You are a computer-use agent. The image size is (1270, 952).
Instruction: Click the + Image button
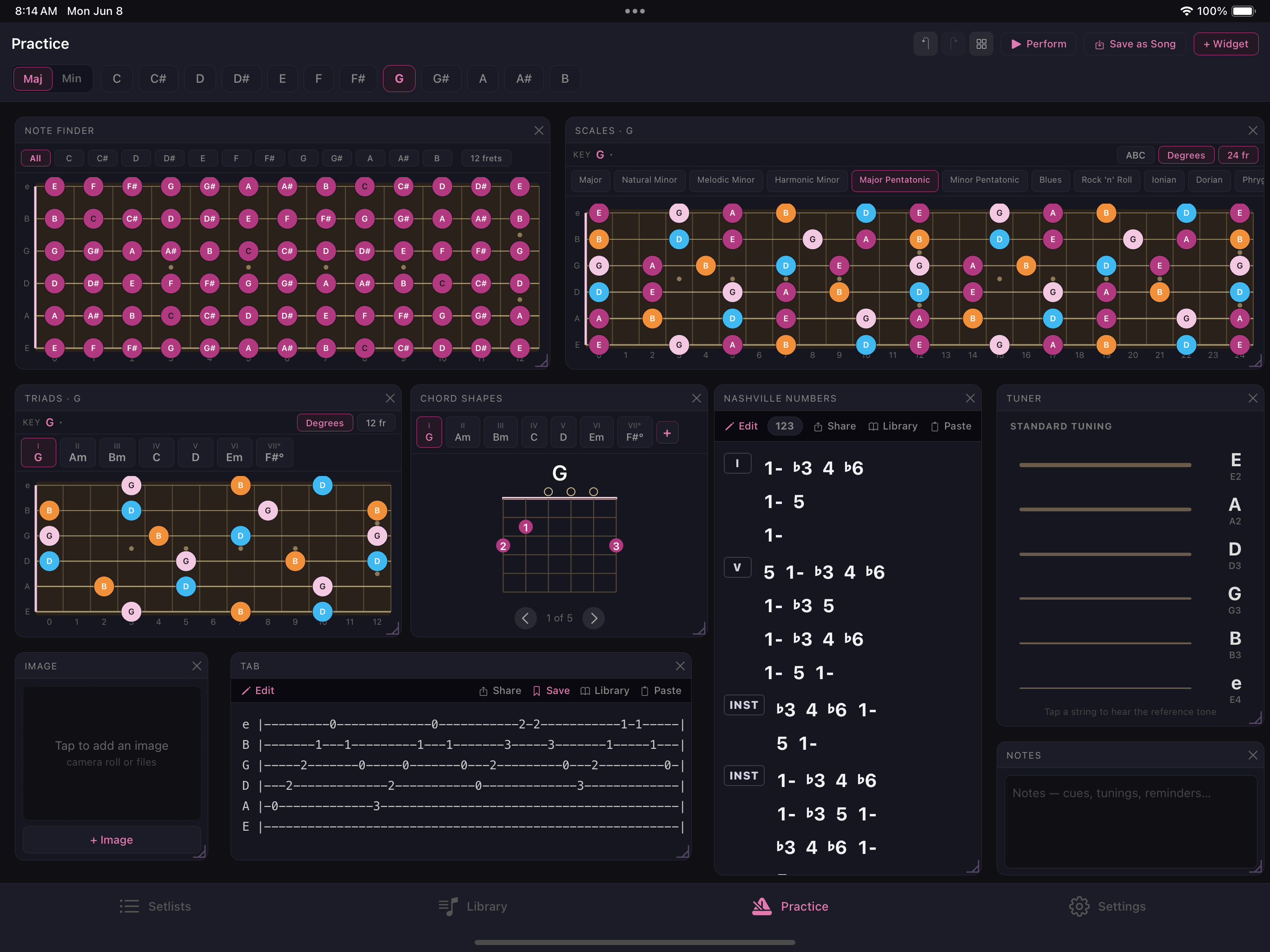click(x=112, y=840)
